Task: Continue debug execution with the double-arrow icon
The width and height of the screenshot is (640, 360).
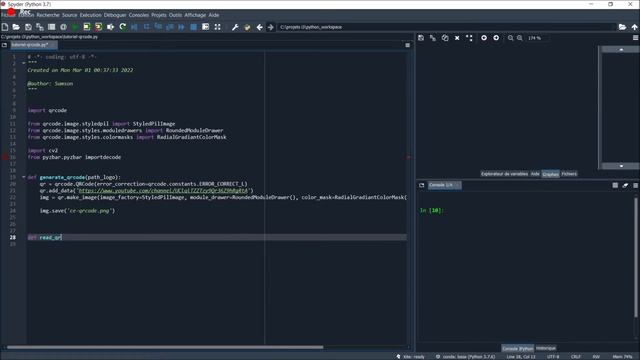Action: (181, 27)
